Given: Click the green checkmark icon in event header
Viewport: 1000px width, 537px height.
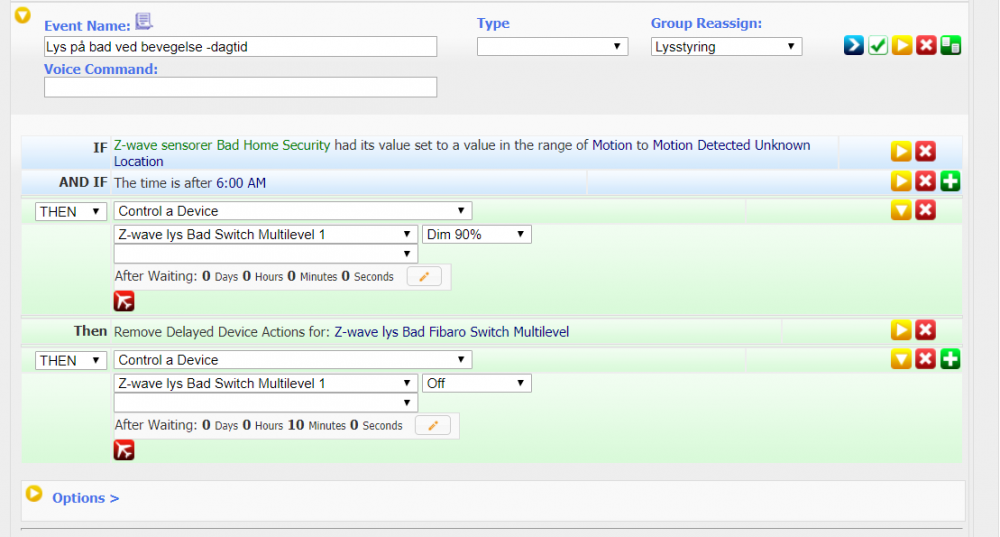Looking at the screenshot, I should click(x=877, y=46).
